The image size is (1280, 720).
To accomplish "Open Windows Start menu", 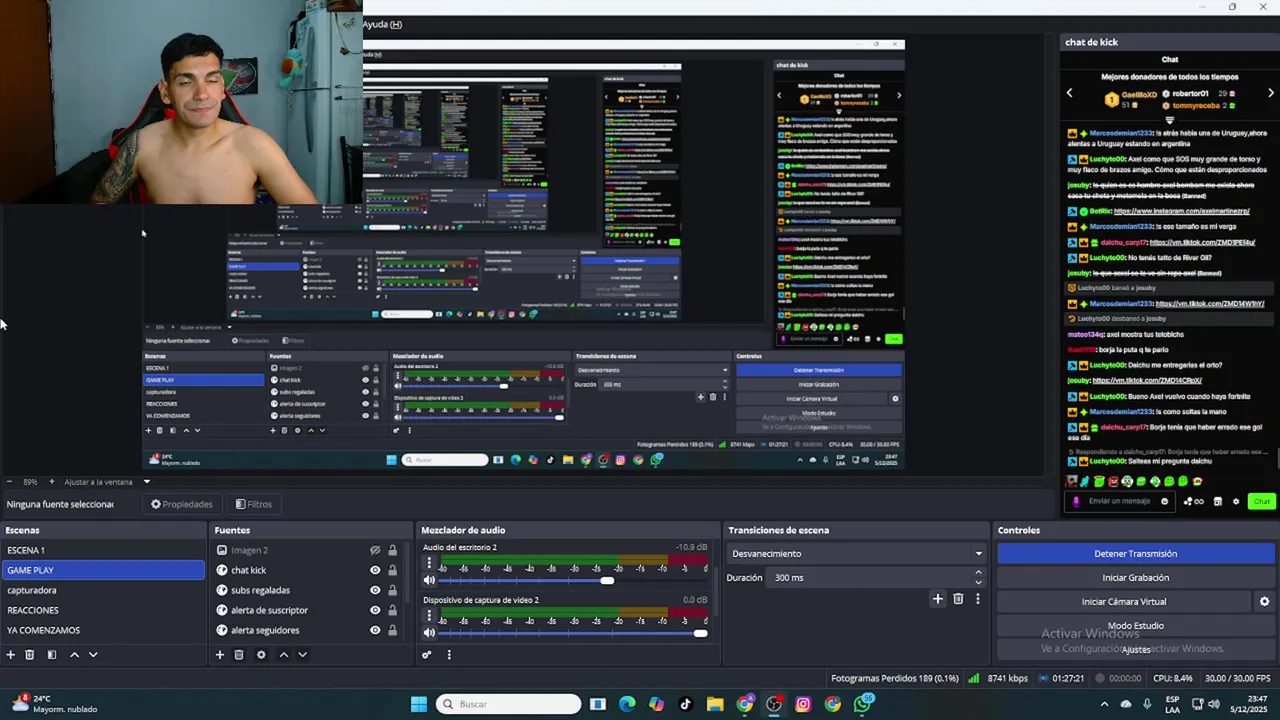I will 419,704.
